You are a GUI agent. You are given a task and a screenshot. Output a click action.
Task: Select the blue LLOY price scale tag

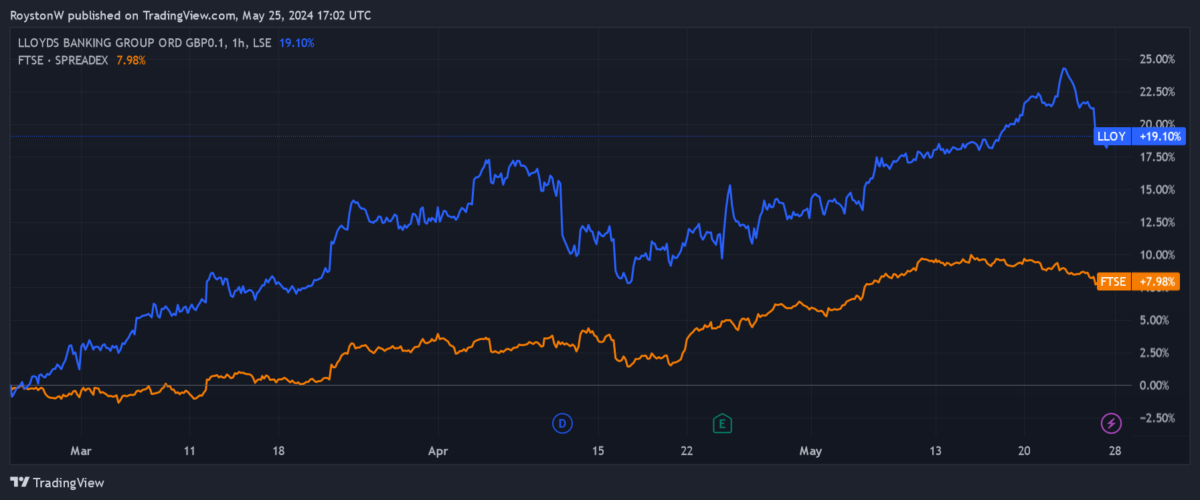[1110, 136]
